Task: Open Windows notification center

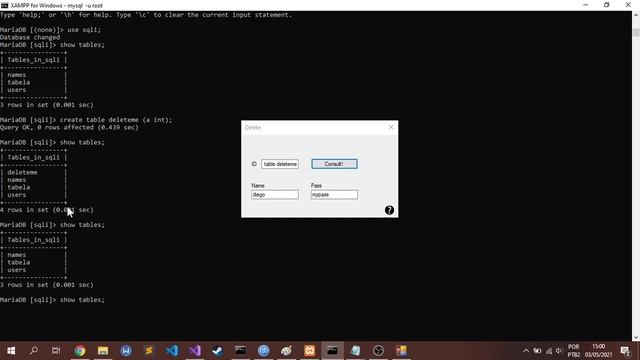Action: 625,351
